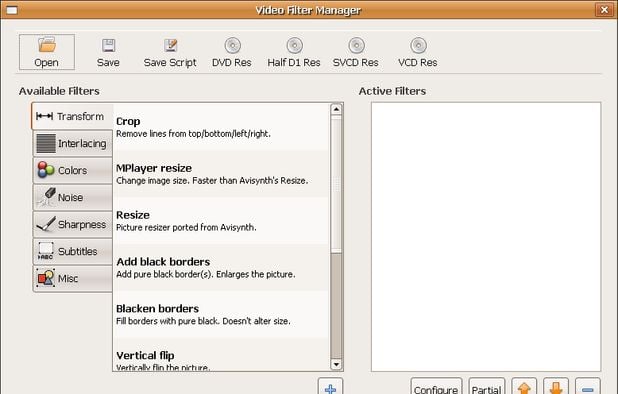Apply the VCD Res preset
The height and width of the screenshot is (394, 618).
(418, 52)
